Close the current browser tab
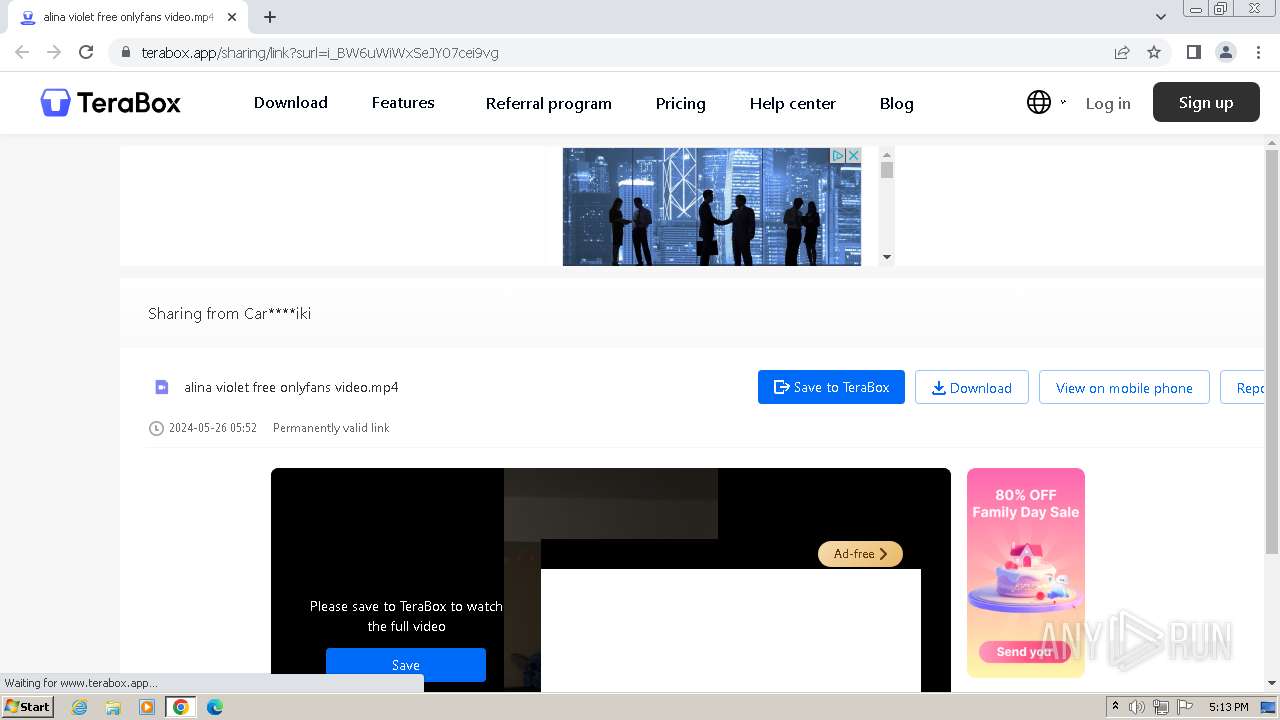Viewport: 1280px width, 720px height. [232, 17]
